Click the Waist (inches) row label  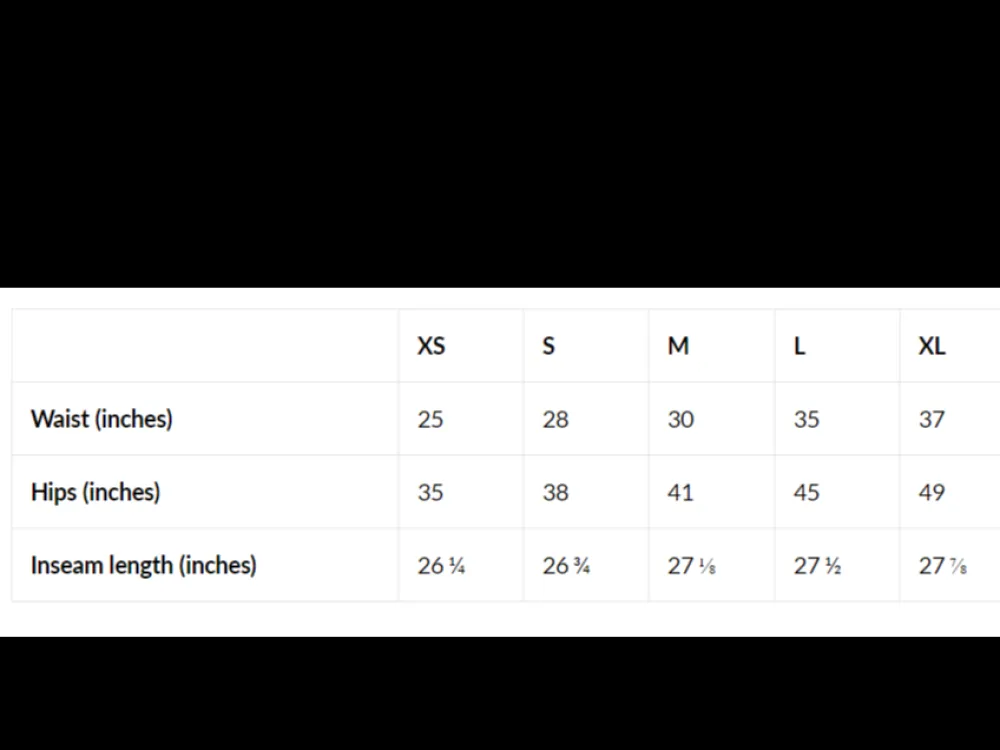point(101,419)
